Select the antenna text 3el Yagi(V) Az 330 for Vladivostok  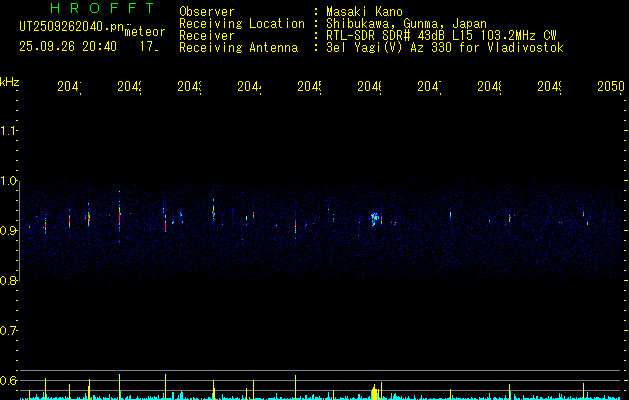[x=445, y=48]
